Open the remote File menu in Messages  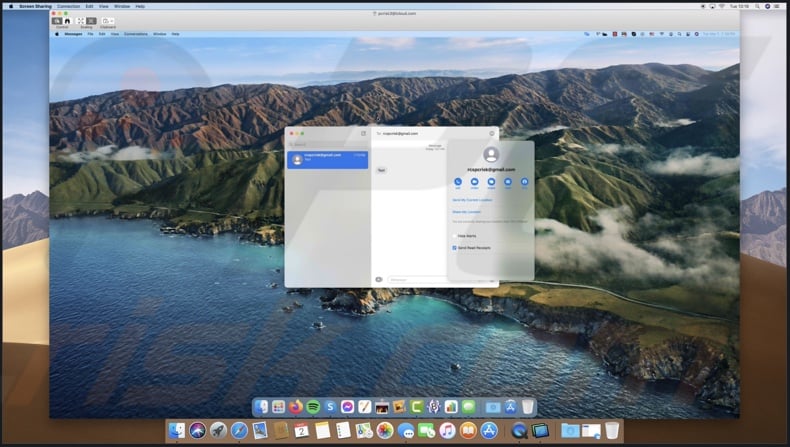pos(90,34)
